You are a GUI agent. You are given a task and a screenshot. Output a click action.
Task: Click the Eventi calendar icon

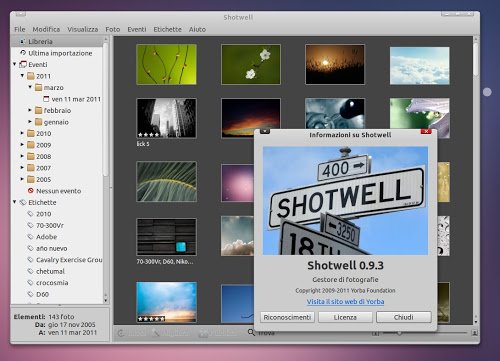point(23,64)
